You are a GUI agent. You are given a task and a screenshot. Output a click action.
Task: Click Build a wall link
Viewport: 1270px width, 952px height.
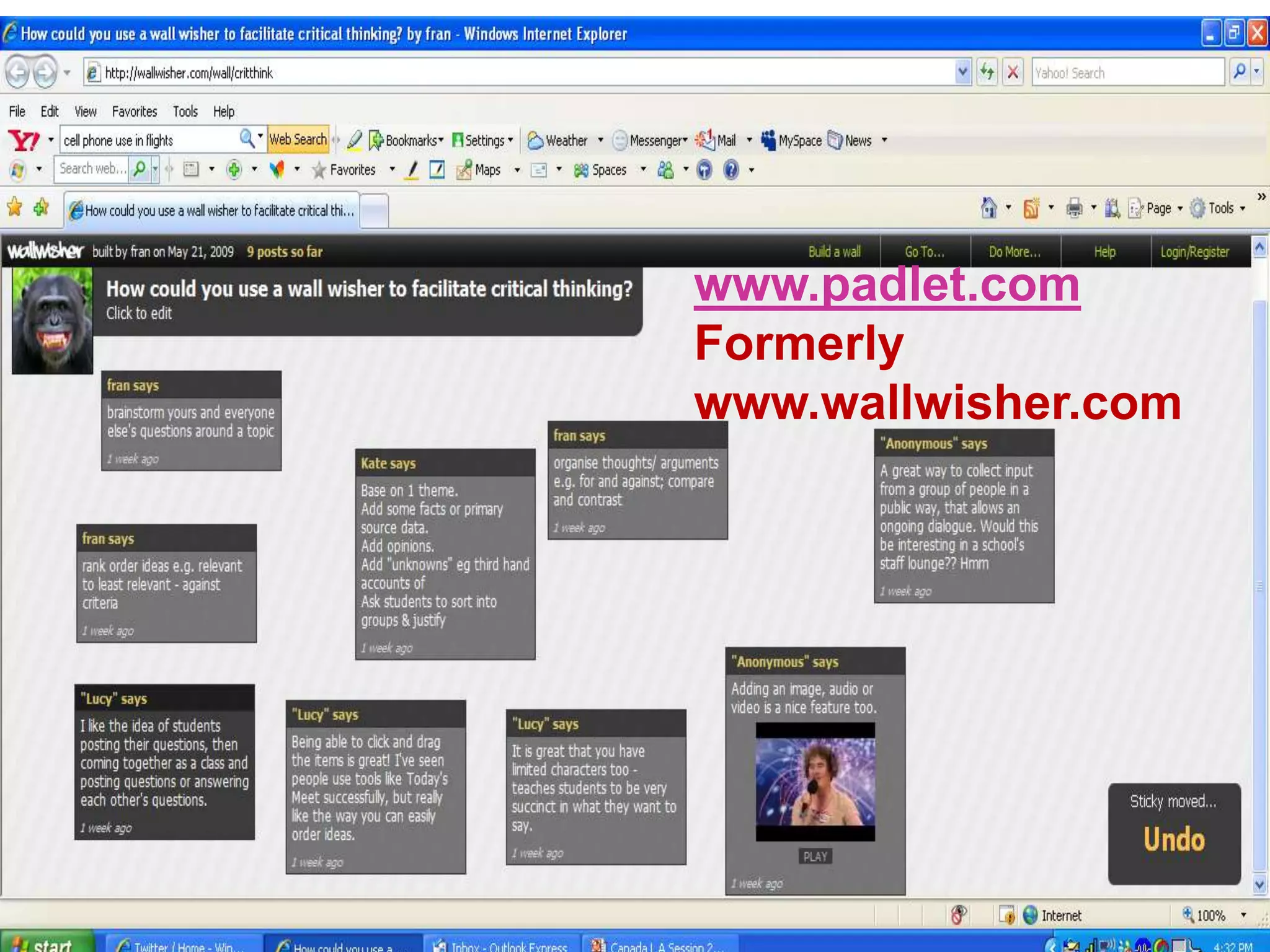834,252
